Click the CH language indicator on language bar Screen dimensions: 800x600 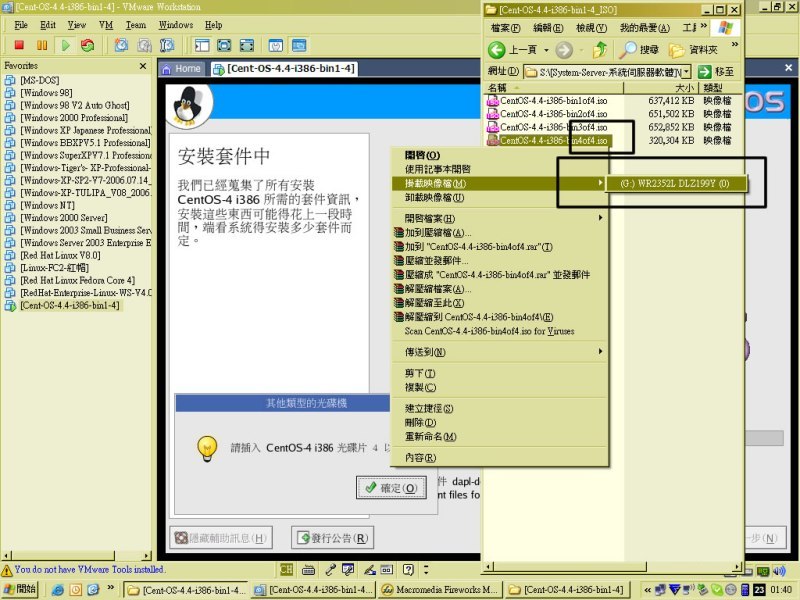click(286, 569)
